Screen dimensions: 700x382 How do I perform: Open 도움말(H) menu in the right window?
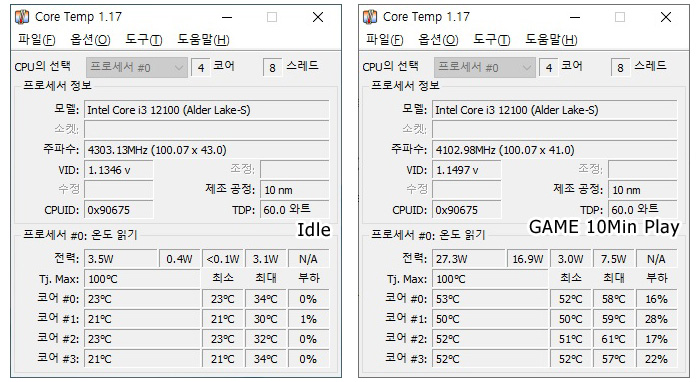coord(551,40)
